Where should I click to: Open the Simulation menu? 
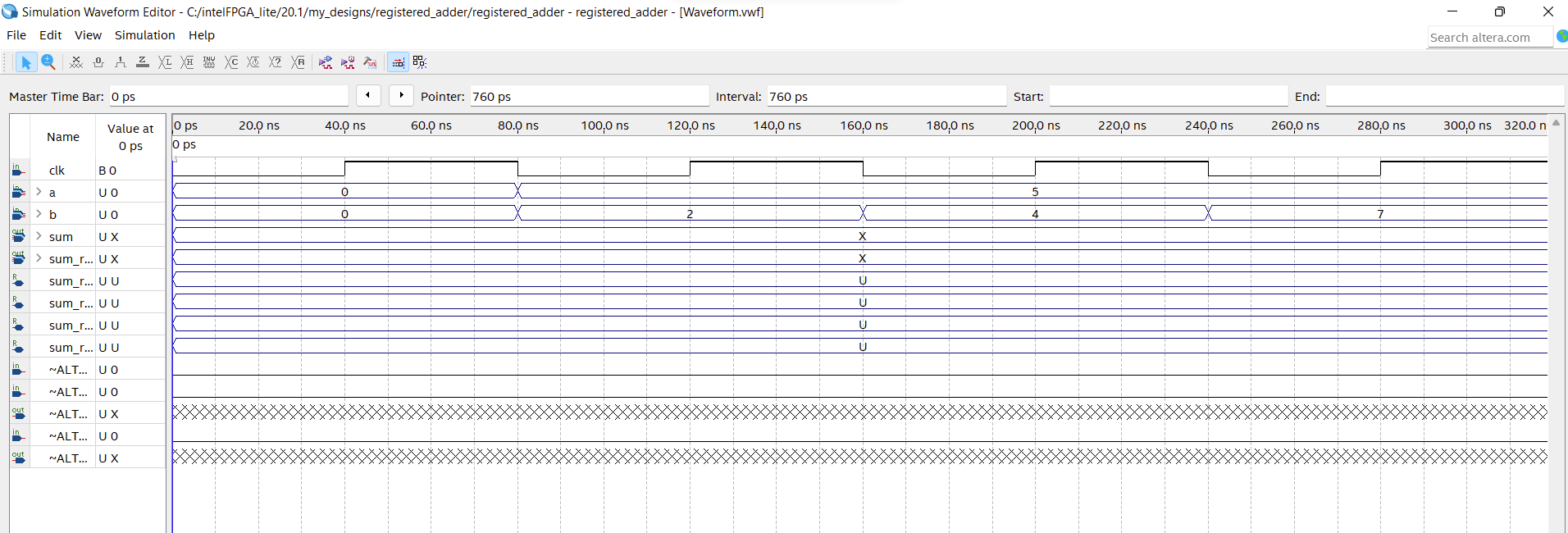click(x=144, y=35)
